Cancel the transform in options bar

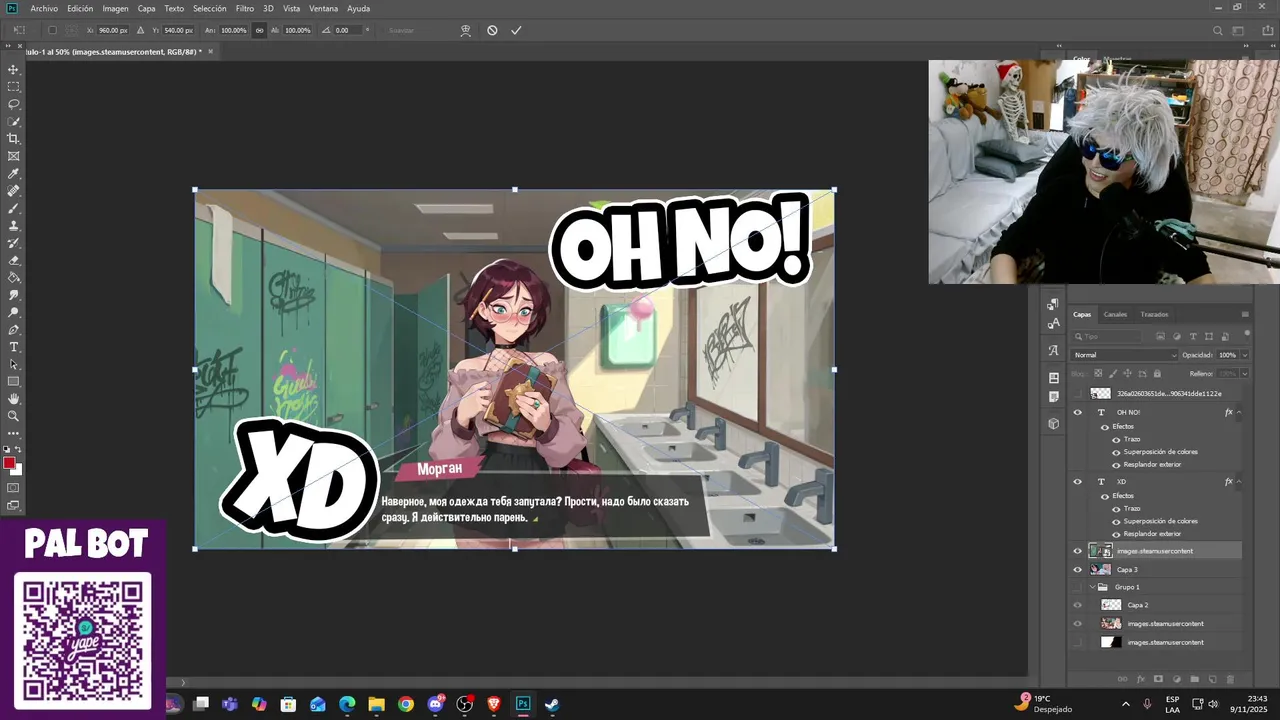click(492, 30)
